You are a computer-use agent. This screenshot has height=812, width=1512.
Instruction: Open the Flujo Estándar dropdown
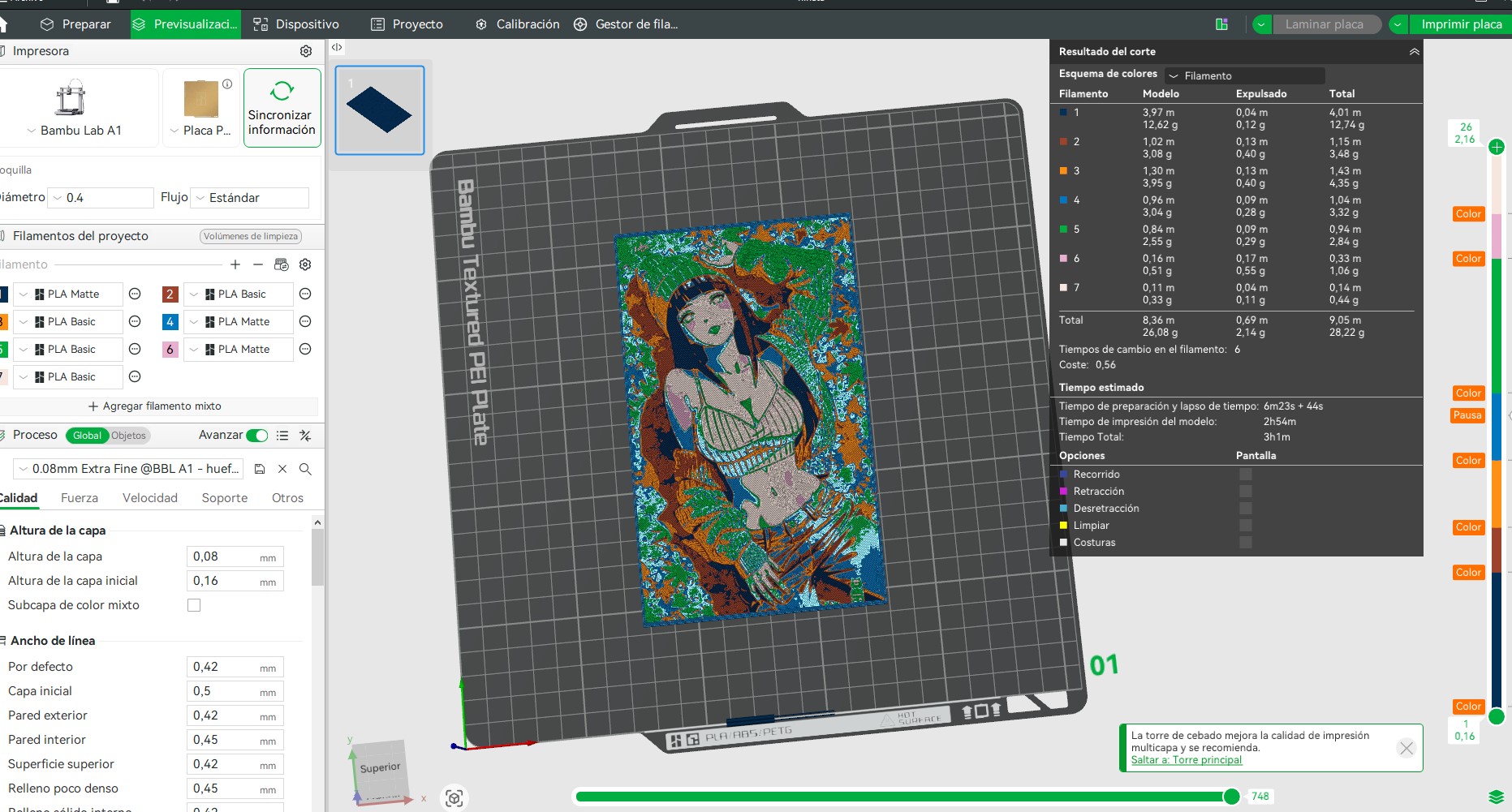click(x=250, y=198)
